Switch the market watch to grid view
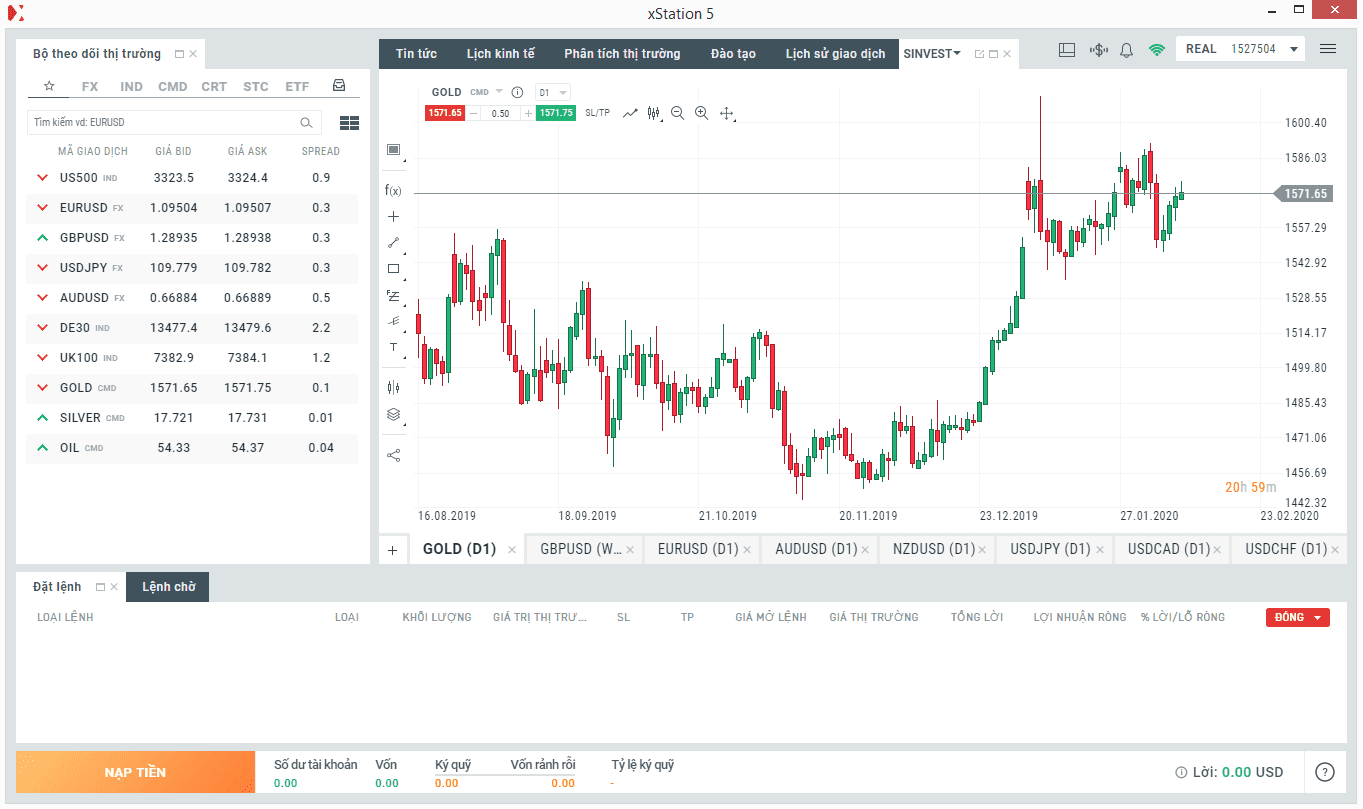 click(x=349, y=123)
